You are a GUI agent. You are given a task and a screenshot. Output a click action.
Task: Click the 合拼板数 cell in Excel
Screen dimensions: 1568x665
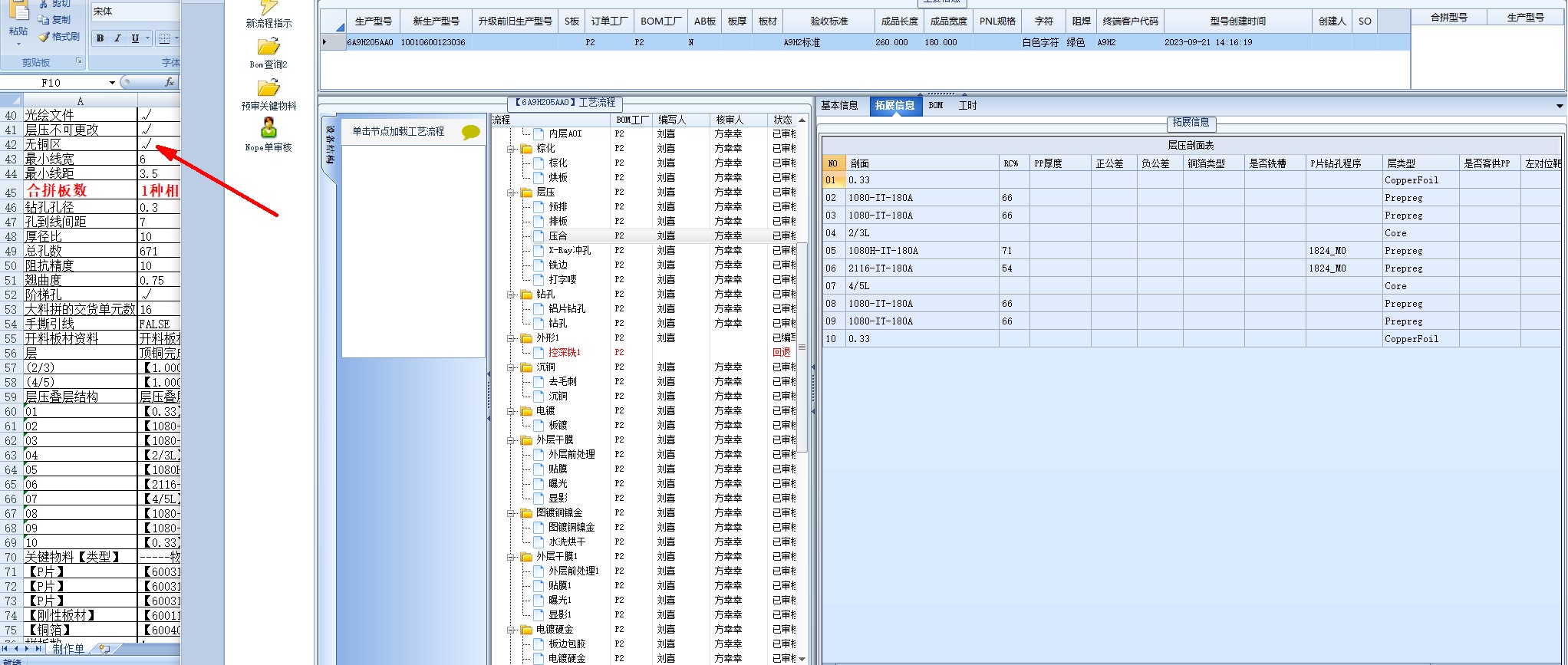coord(80,190)
